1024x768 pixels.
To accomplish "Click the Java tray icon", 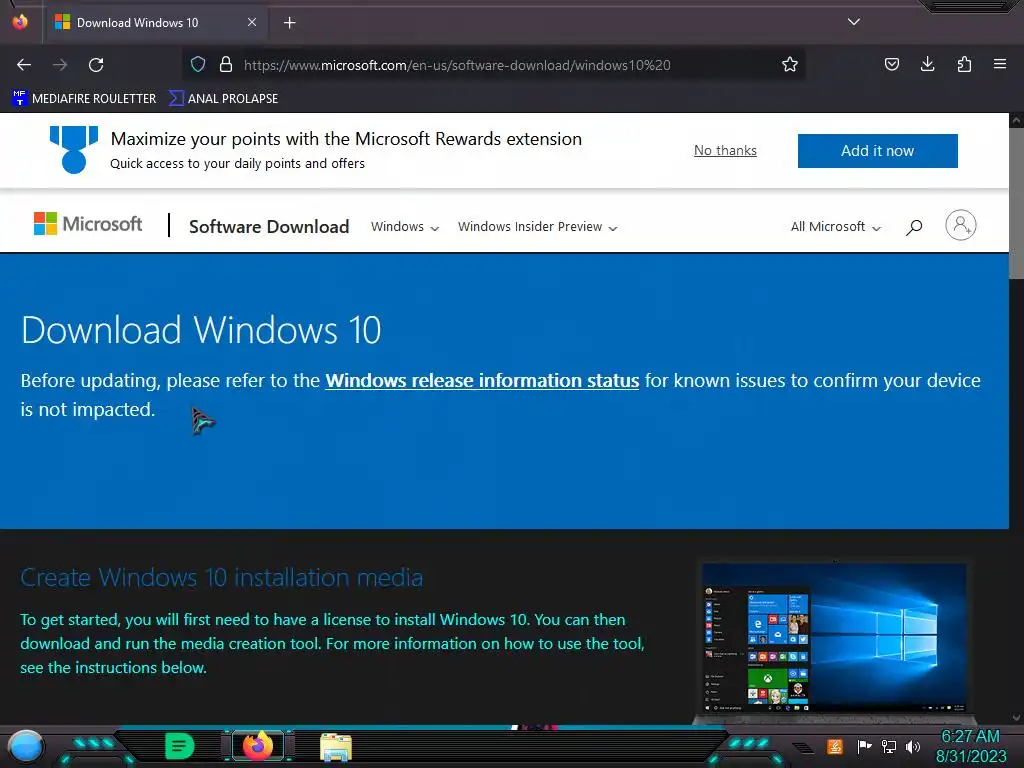I will (x=835, y=746).
